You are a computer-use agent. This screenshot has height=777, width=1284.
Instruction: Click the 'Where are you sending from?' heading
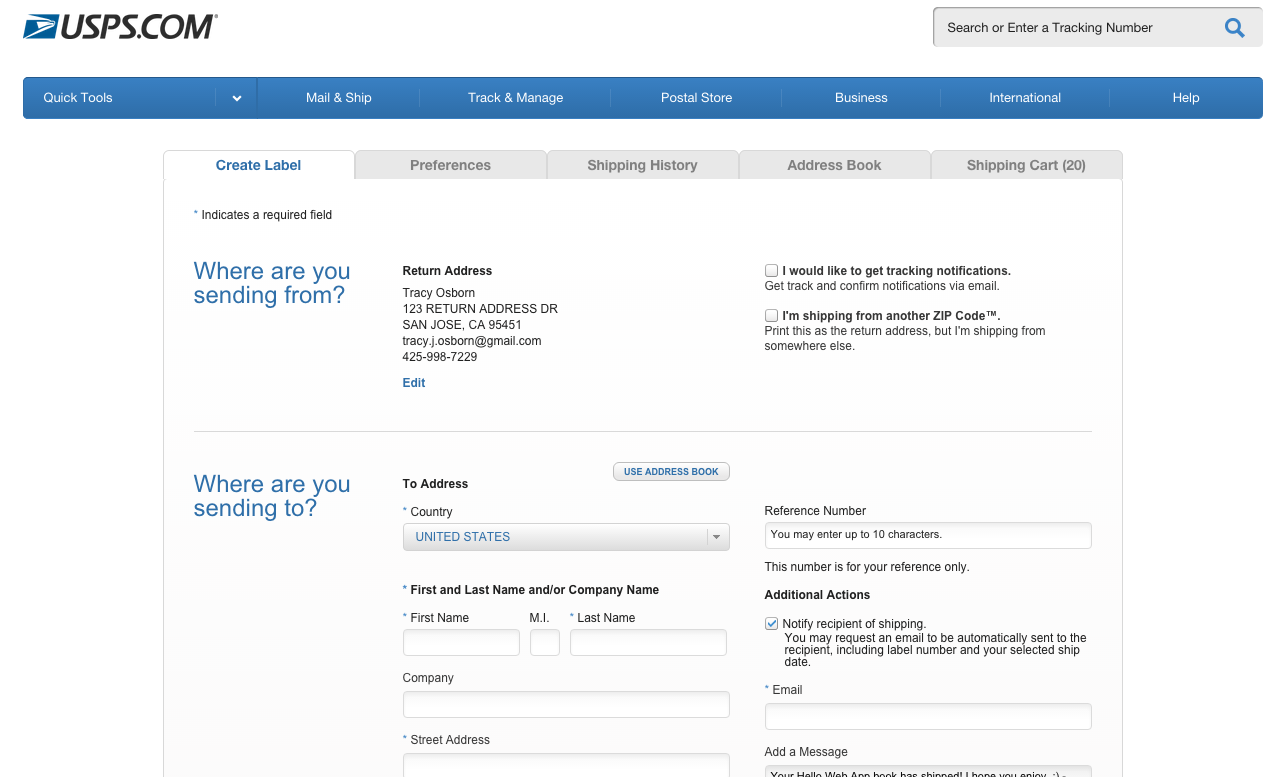[272, 283]
